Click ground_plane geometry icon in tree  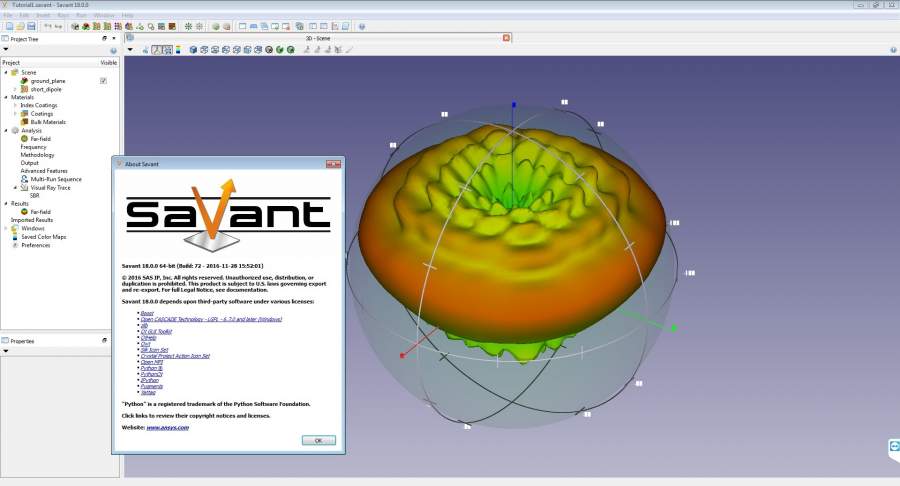point(24,81)
